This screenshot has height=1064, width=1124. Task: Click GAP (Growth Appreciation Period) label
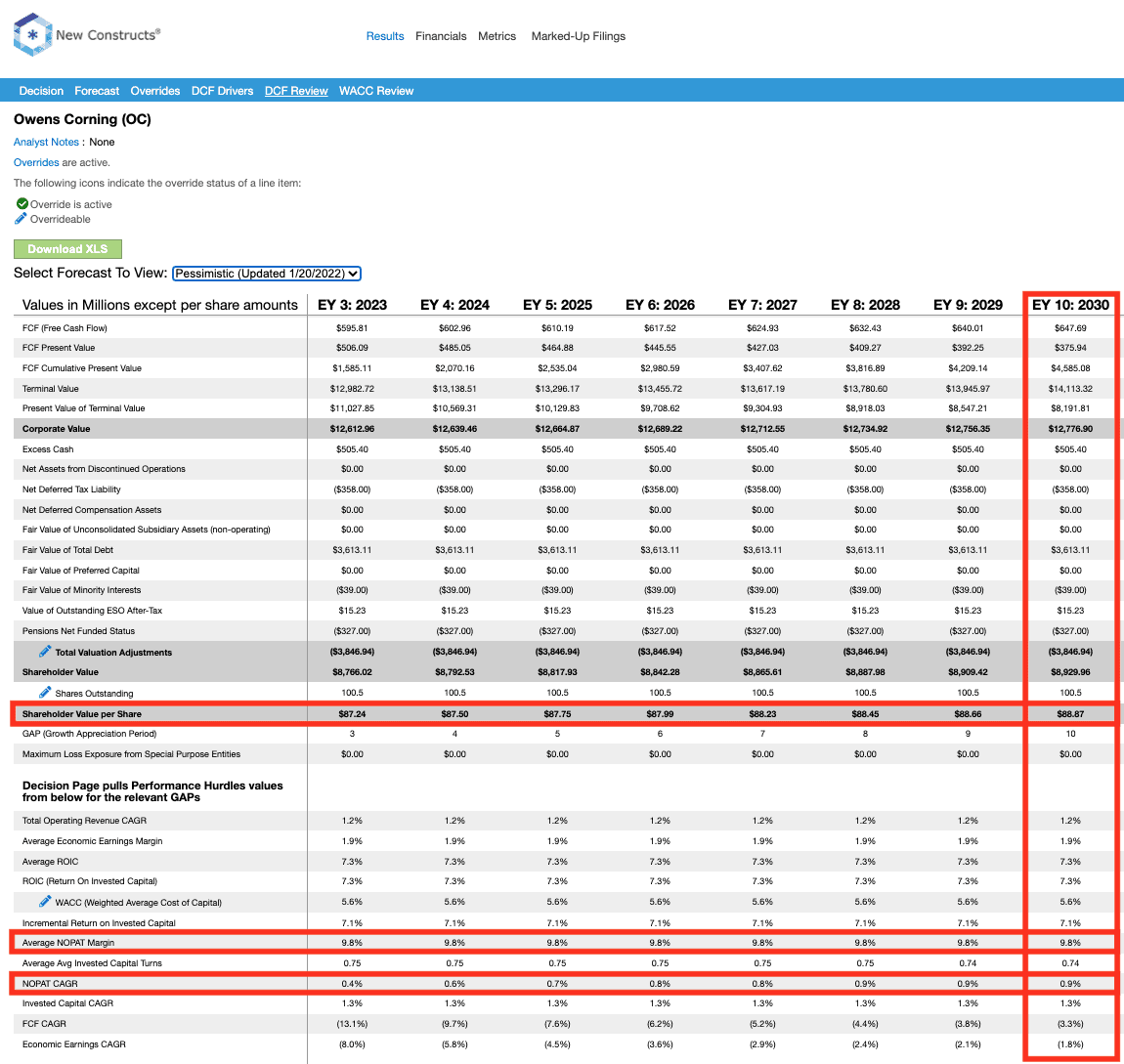pyautogui.click(x=89, y=734)
